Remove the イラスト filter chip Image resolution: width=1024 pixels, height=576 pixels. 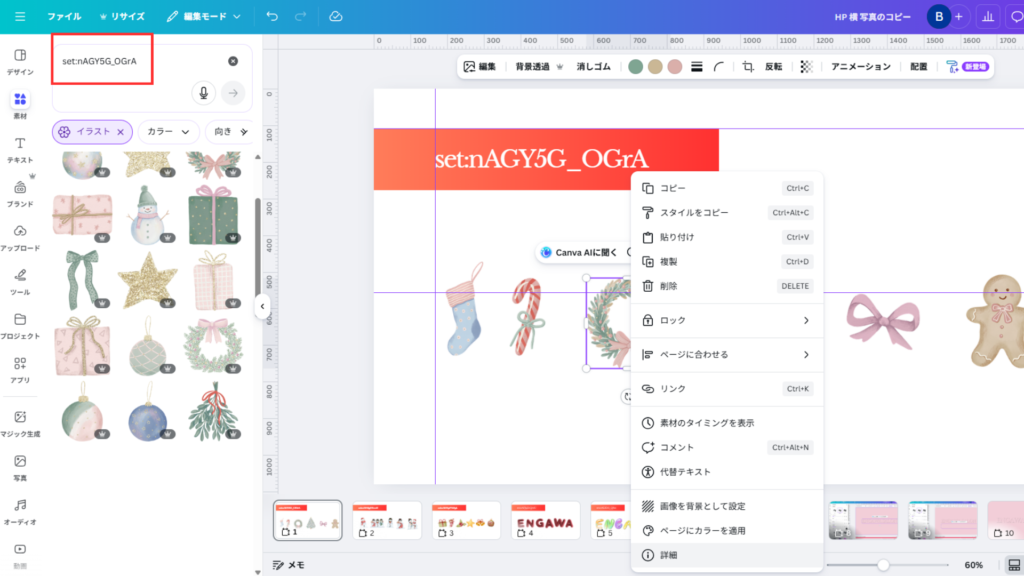click(121, 131)
